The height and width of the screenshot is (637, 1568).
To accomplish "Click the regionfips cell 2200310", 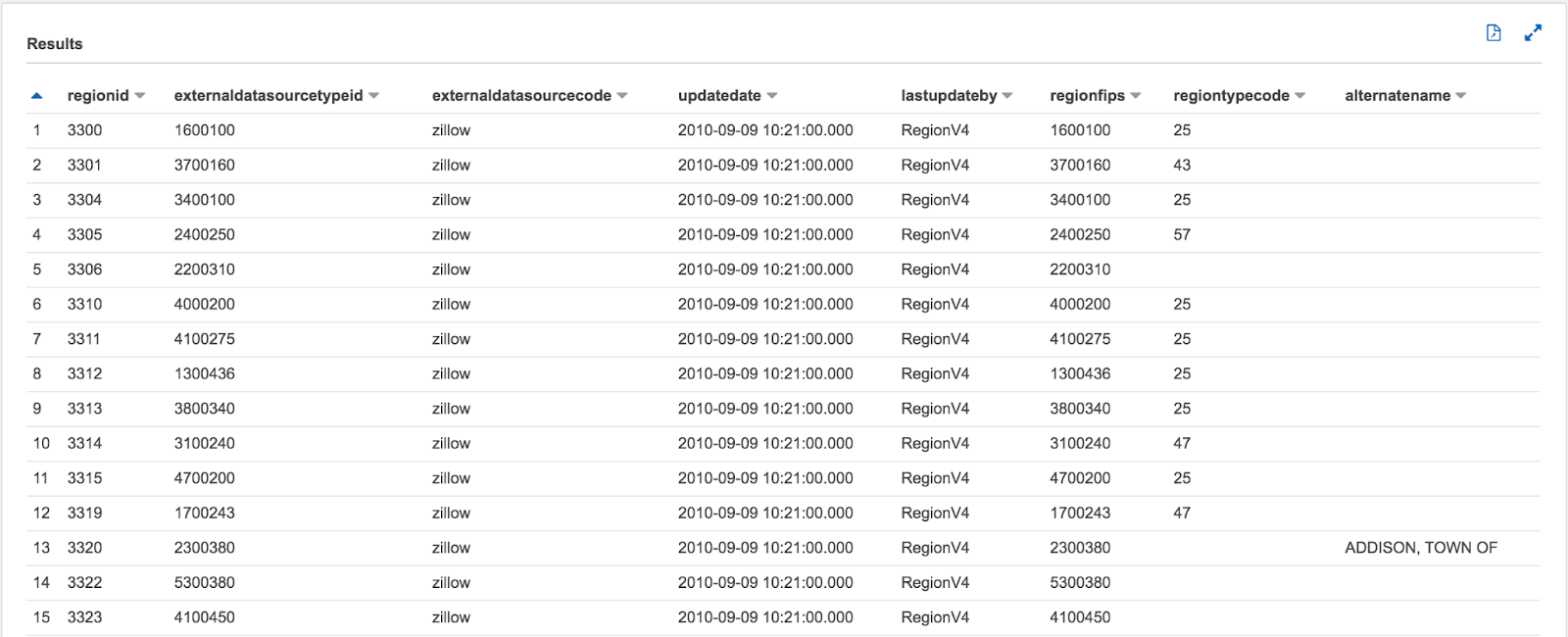I will point(1080,269).
